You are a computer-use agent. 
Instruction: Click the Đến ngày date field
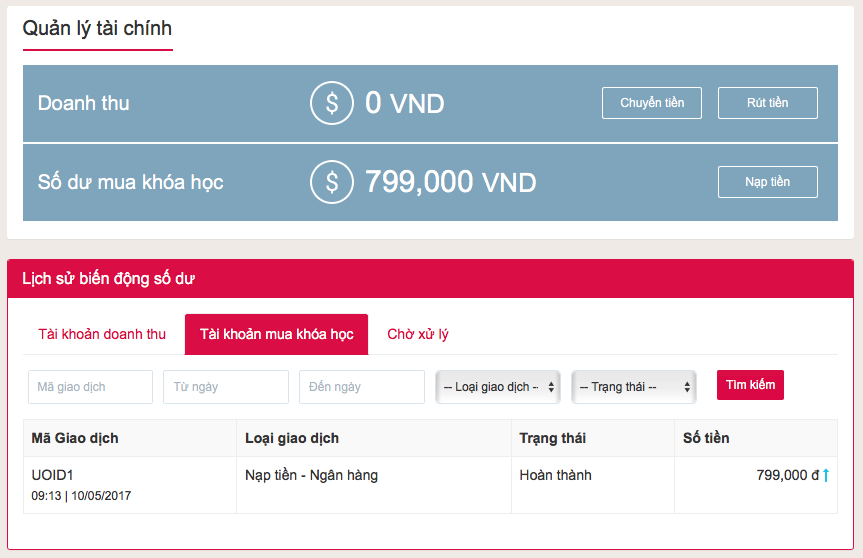tap(362, 387)
